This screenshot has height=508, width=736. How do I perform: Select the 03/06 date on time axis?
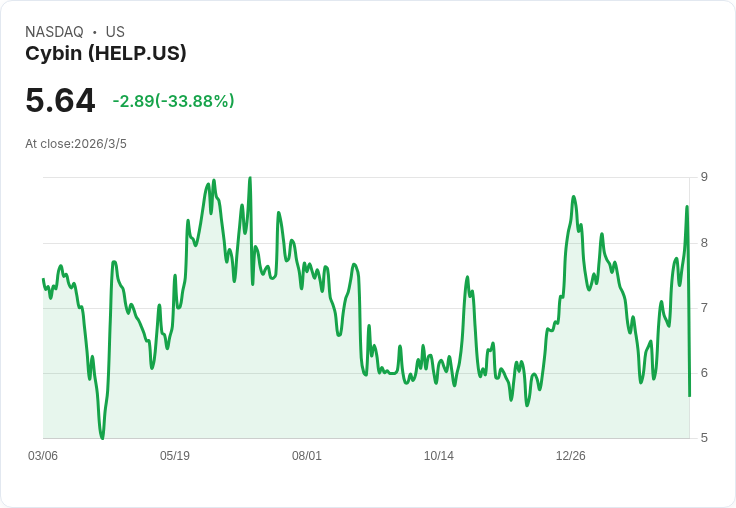tap(43, 456)
